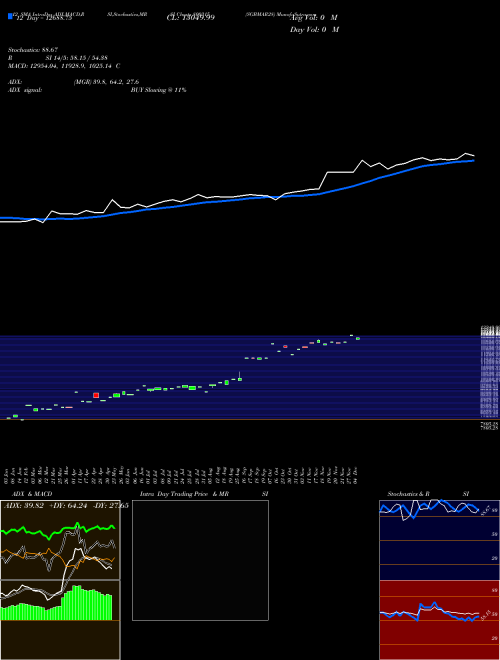Click the 'ADX signal:' label
The height and width of the screenshot is (660, 500).
coord(25,90)
